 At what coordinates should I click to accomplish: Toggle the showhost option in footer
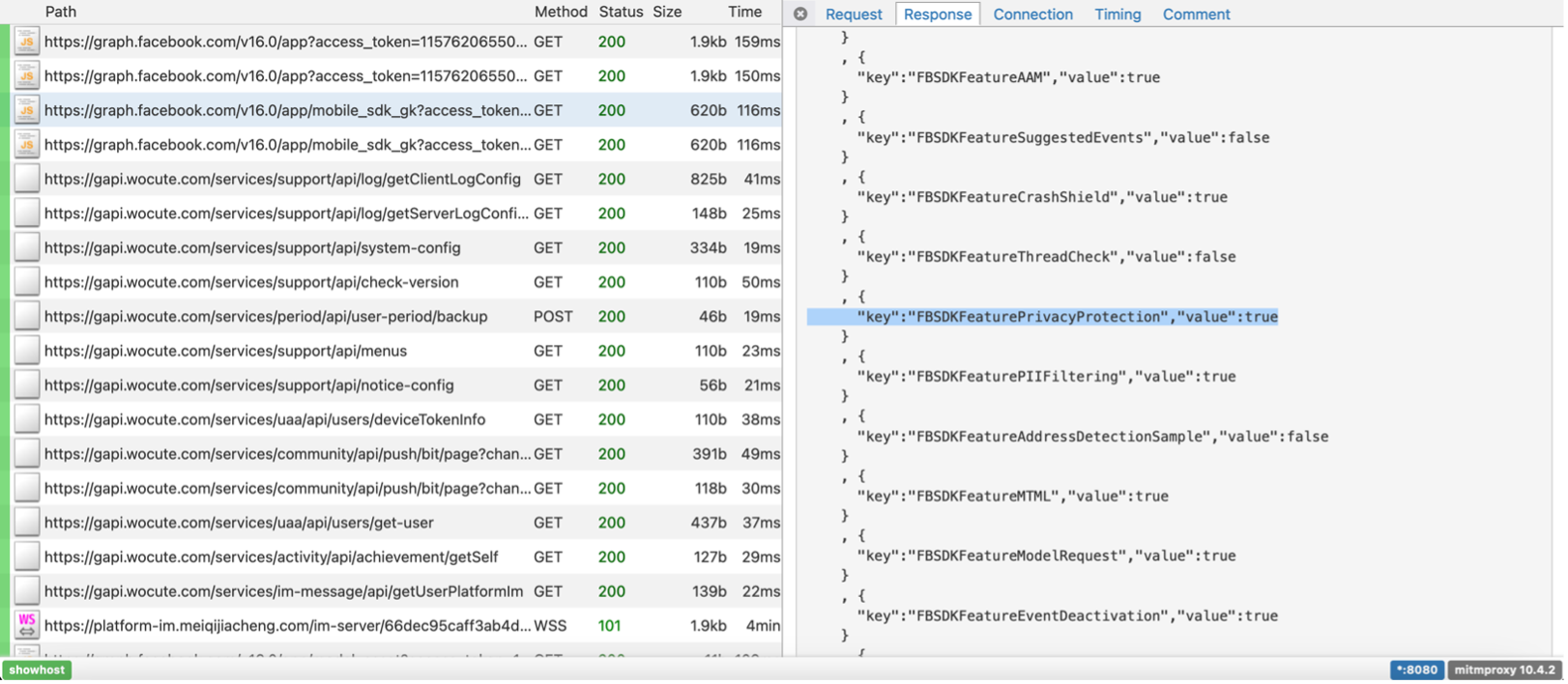coord(38,670)
